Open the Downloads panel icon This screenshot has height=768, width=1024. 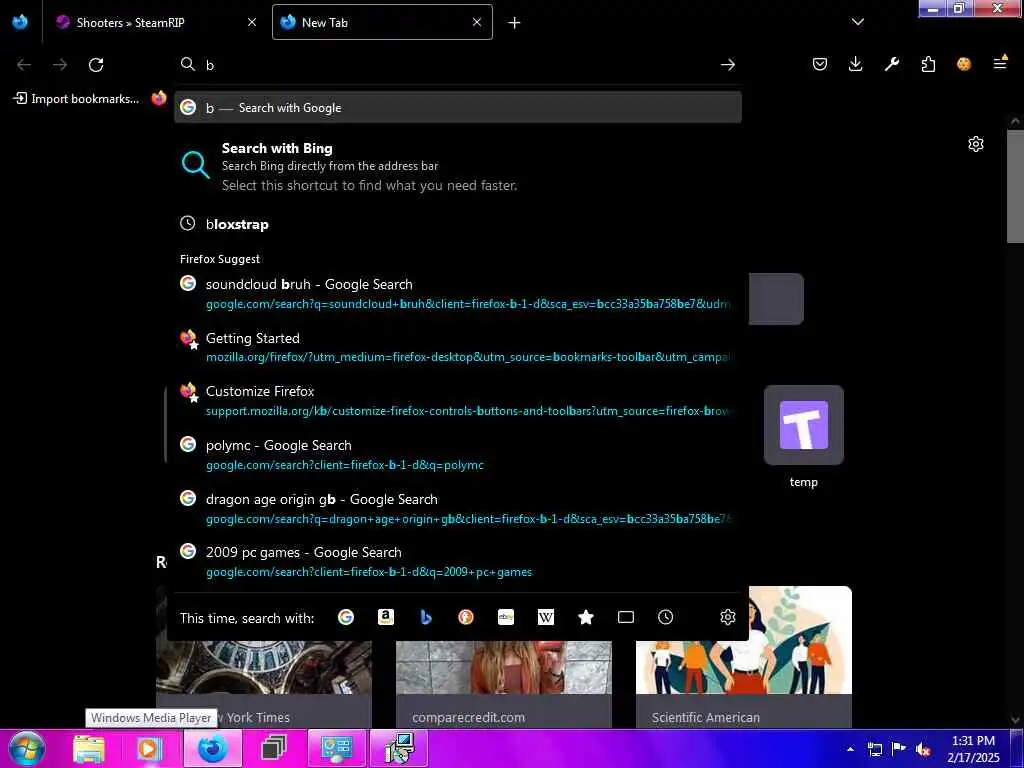pyautogui.click(x=856, y=64)
